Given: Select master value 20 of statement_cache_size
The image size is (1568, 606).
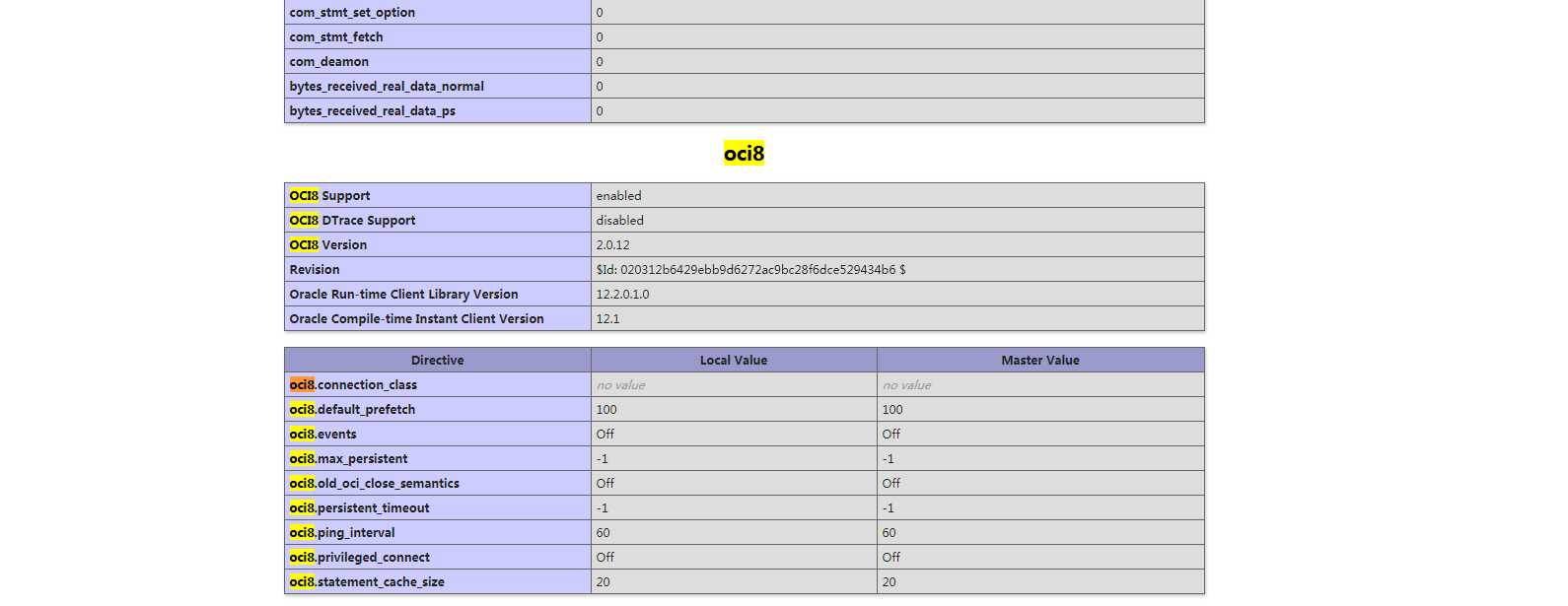Looking at the screenshot, I should [889, 581].
